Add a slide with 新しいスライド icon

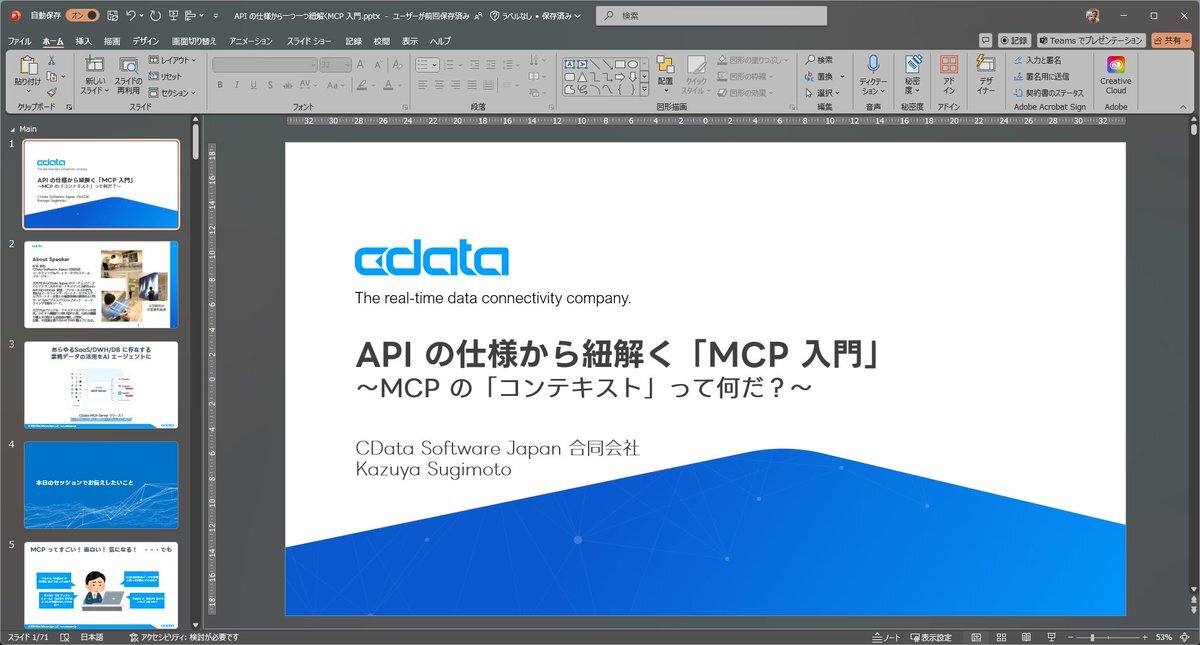tap(95, 66)
